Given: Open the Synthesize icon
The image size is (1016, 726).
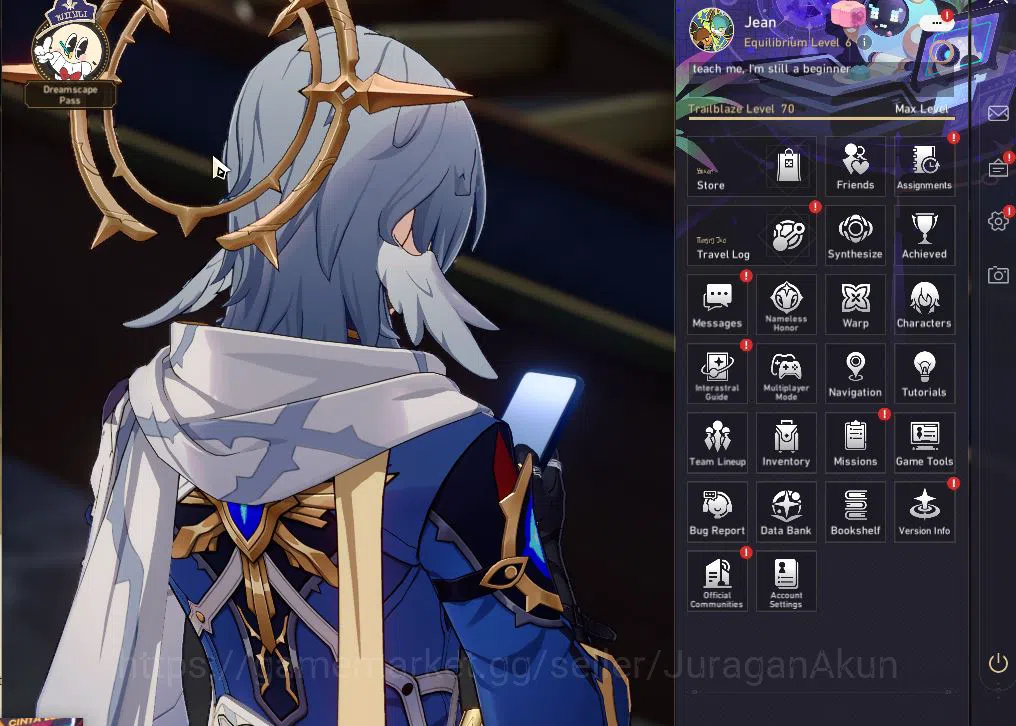Looking at the screenshot, I should point(855,236).
